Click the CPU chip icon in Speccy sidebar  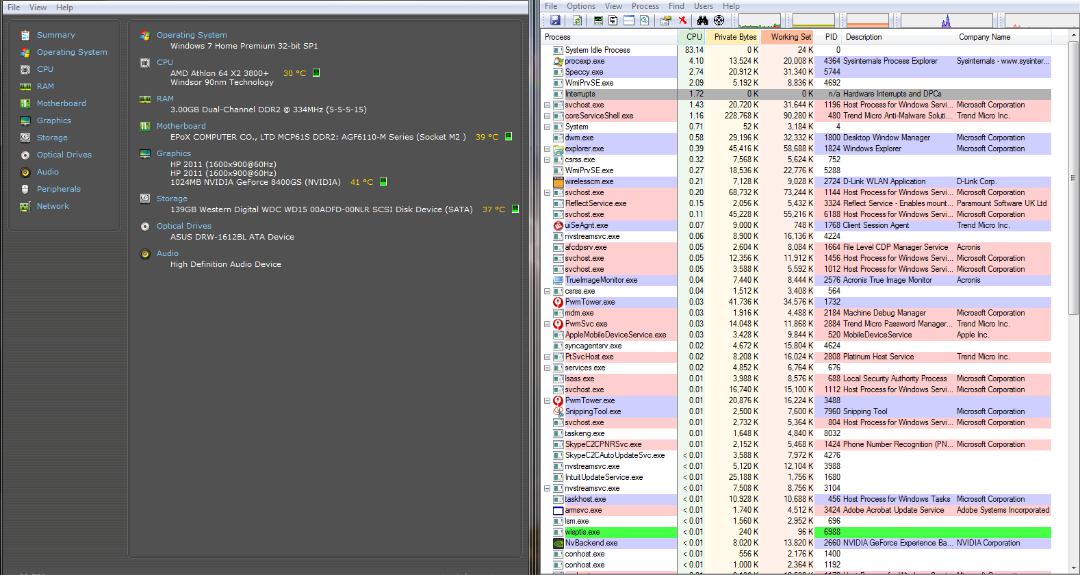25,70
